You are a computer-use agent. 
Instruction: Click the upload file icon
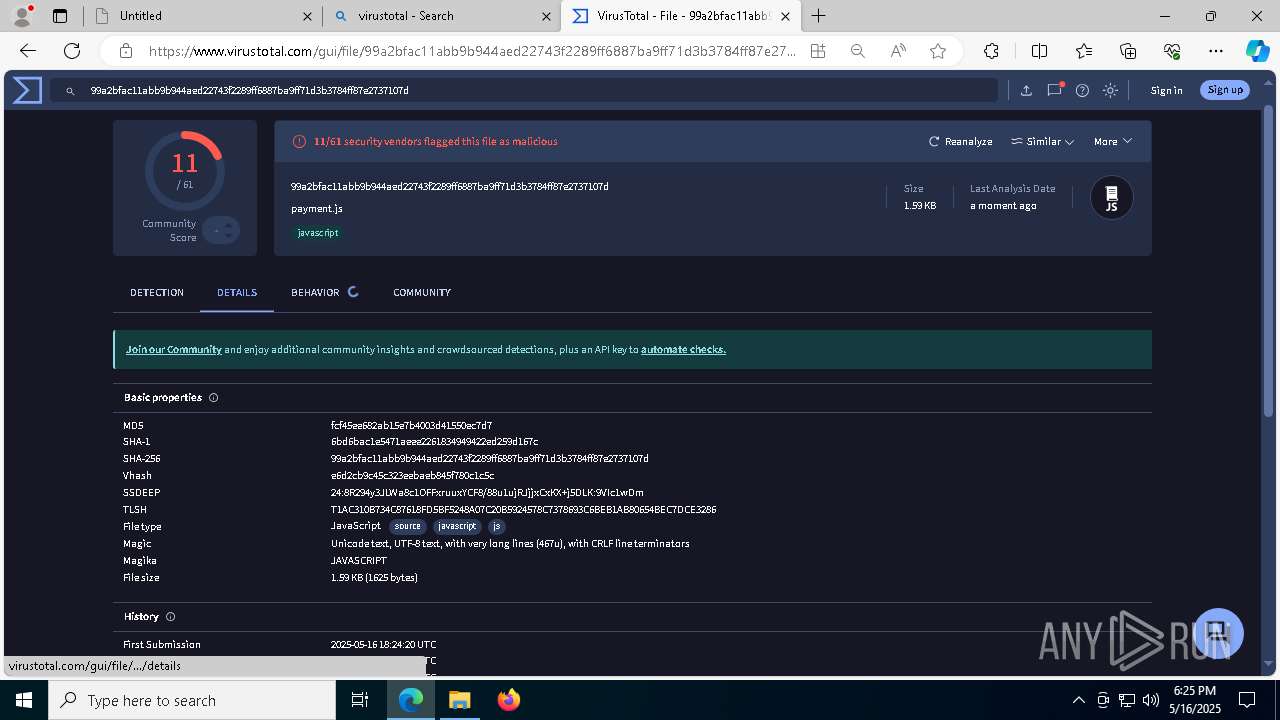click(1026, 90)
